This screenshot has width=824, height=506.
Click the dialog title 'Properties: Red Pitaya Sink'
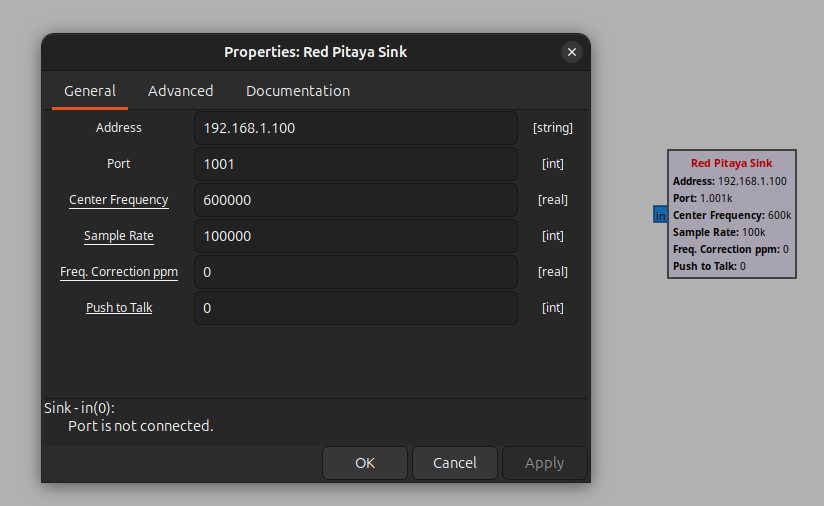click(315, 52)
